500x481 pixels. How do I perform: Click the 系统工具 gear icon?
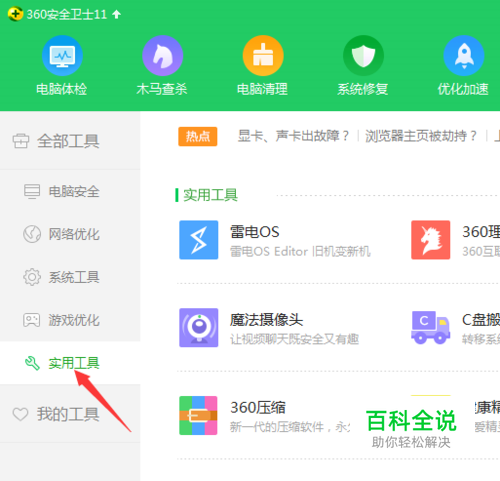click(32, 277)
